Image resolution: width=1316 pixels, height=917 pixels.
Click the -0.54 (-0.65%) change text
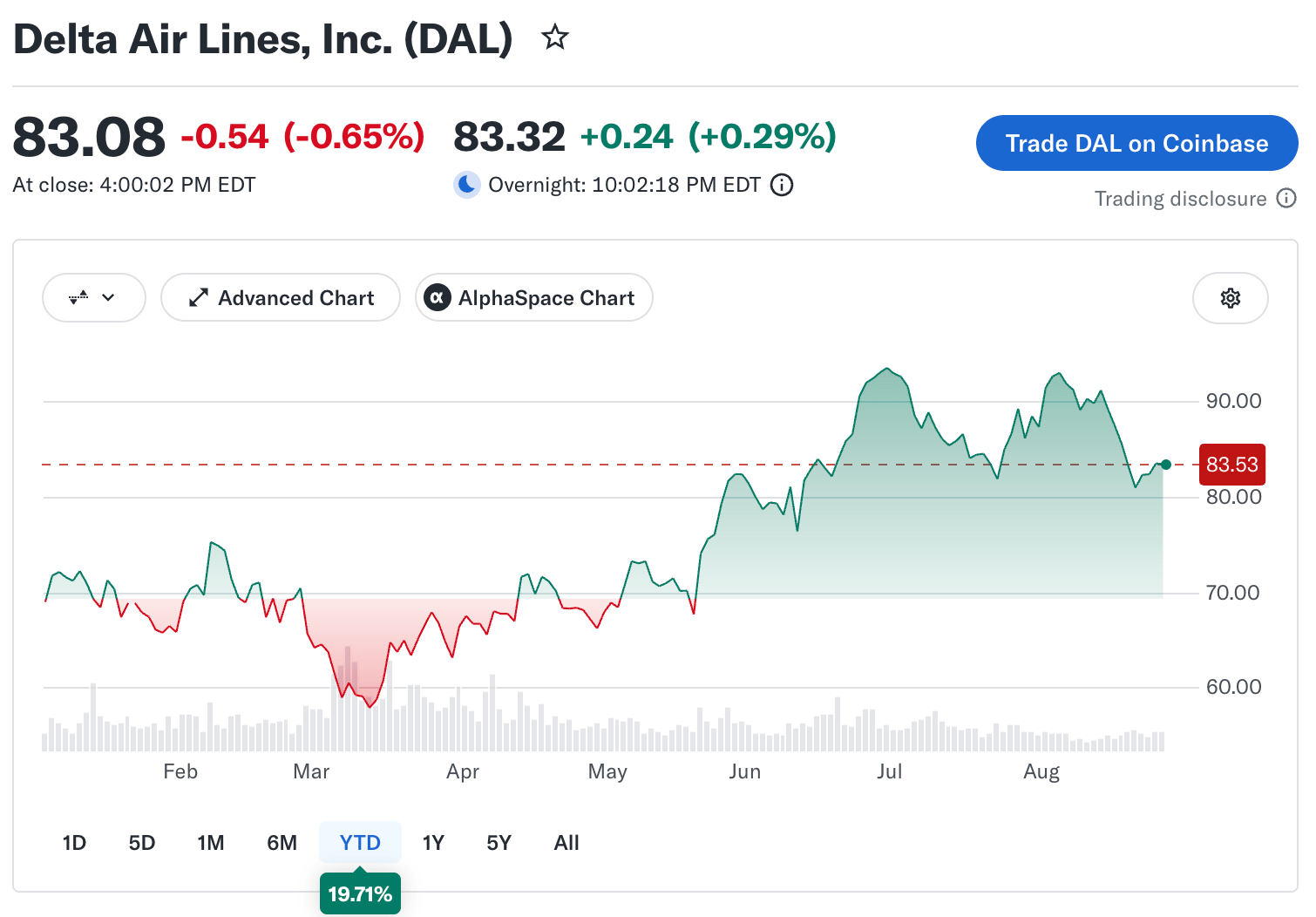[302, 137]
